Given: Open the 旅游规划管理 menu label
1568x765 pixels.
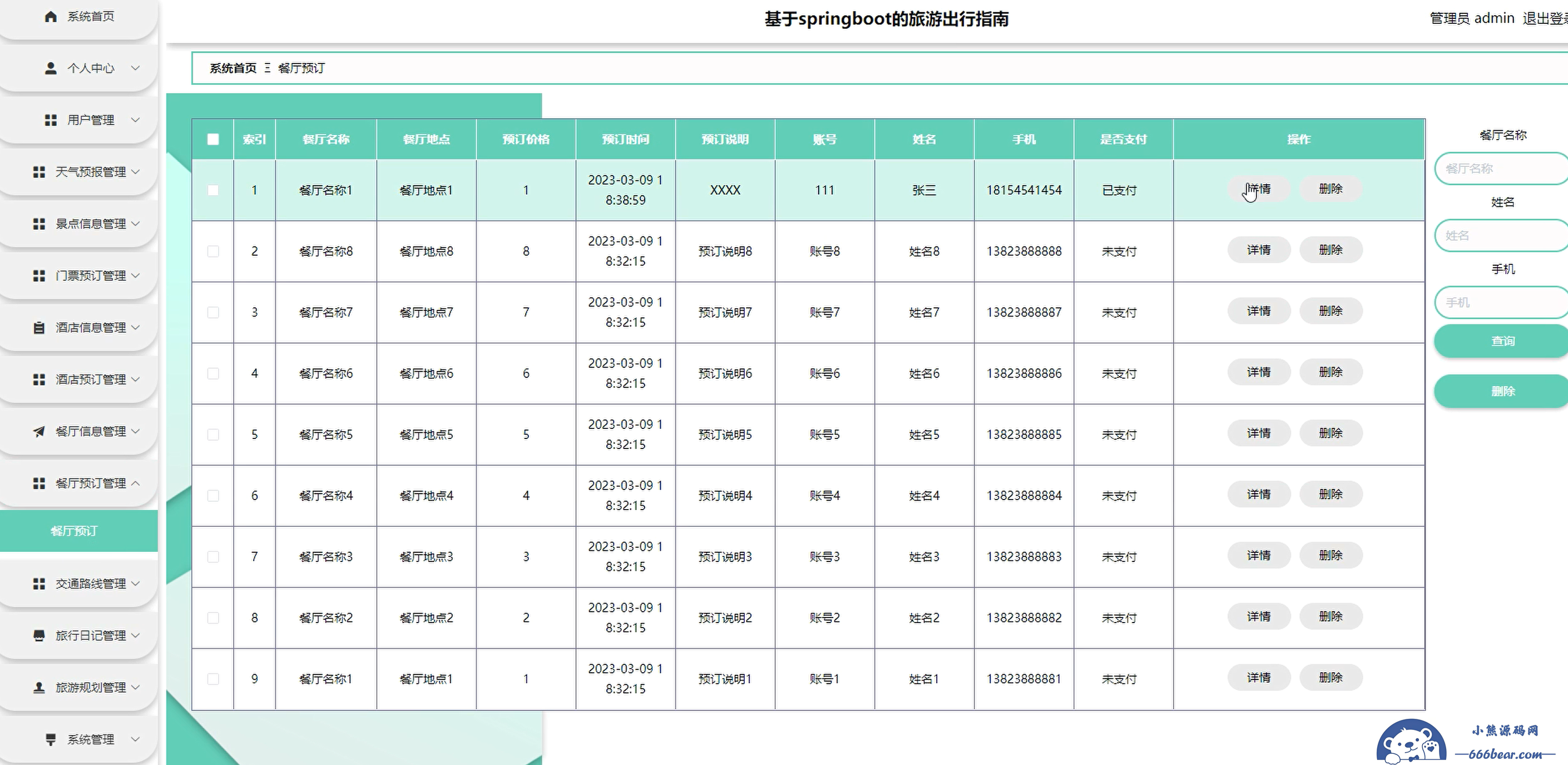Looking at the screenshot, I should (x=91, y=687).
